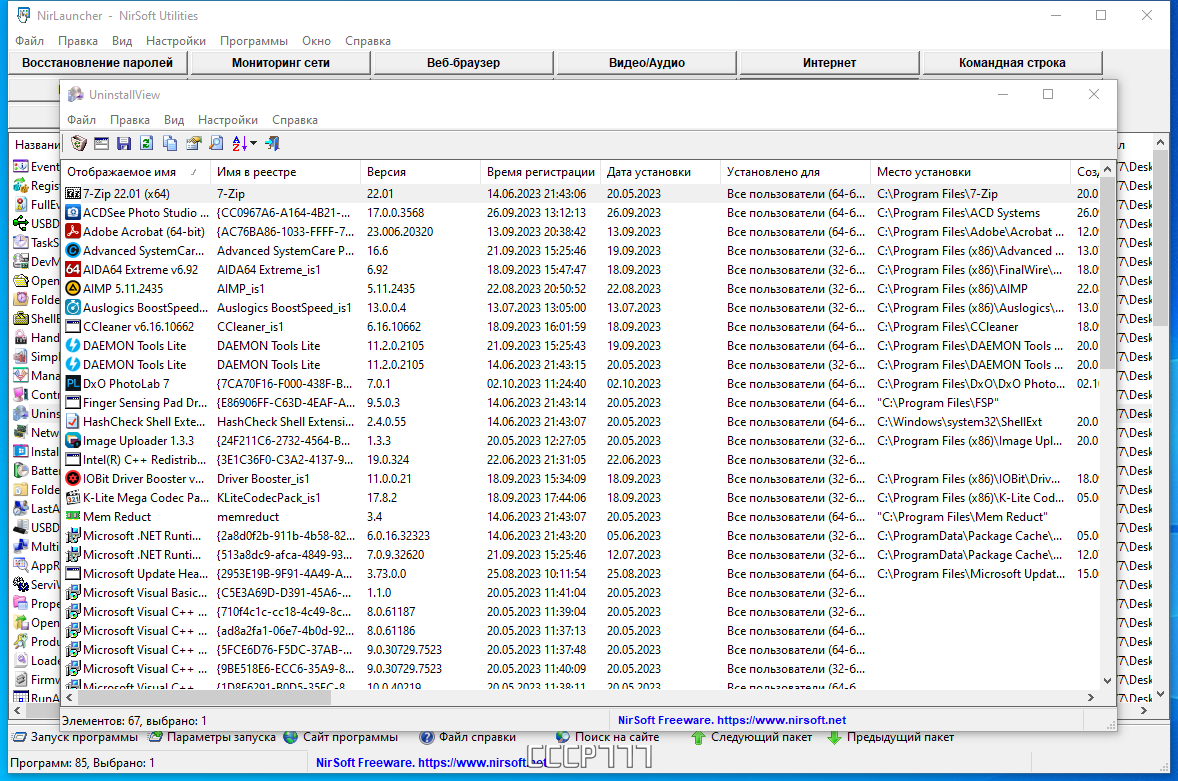Click the DxO PhotoLab 7 row icon

(x=73, y=384)
